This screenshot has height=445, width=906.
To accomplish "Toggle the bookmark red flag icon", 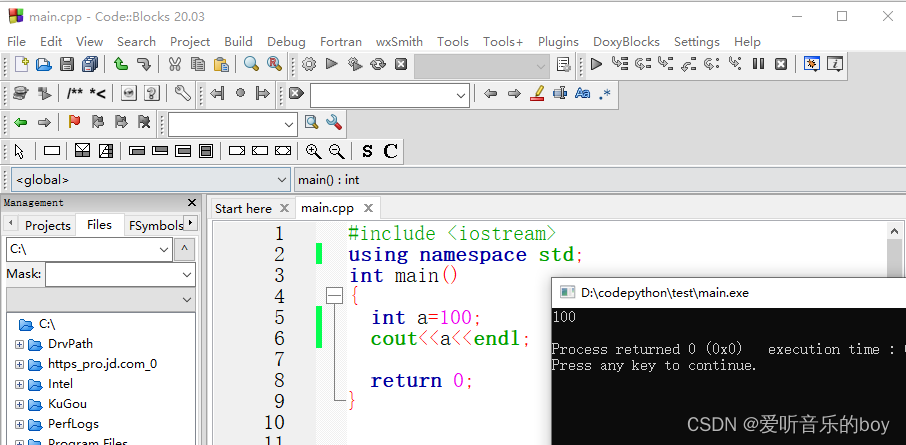I will point(75,122).
